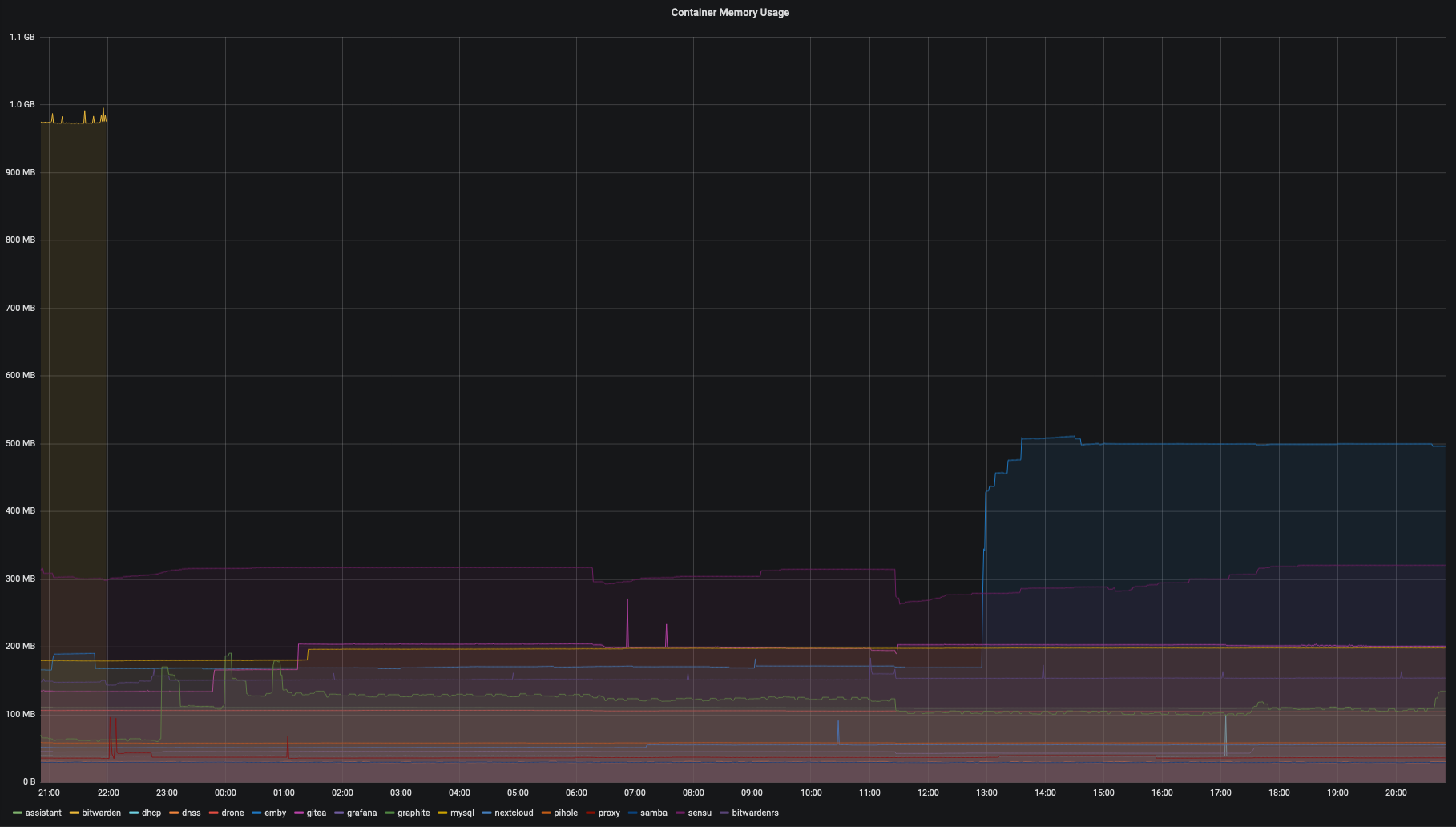1456x827 pixels.
Task: Open color picker for assistant legend swatch
Action: [18, 813]
